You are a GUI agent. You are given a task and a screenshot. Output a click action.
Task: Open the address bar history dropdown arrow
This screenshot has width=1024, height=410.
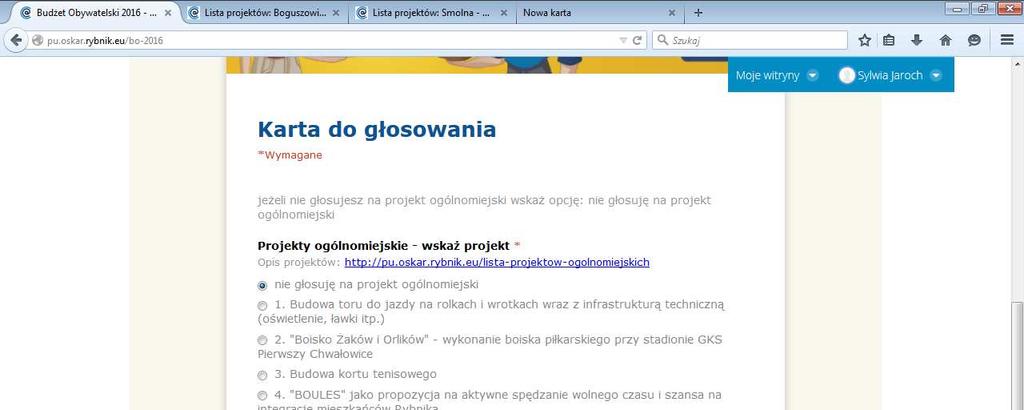tap(622, 40)
